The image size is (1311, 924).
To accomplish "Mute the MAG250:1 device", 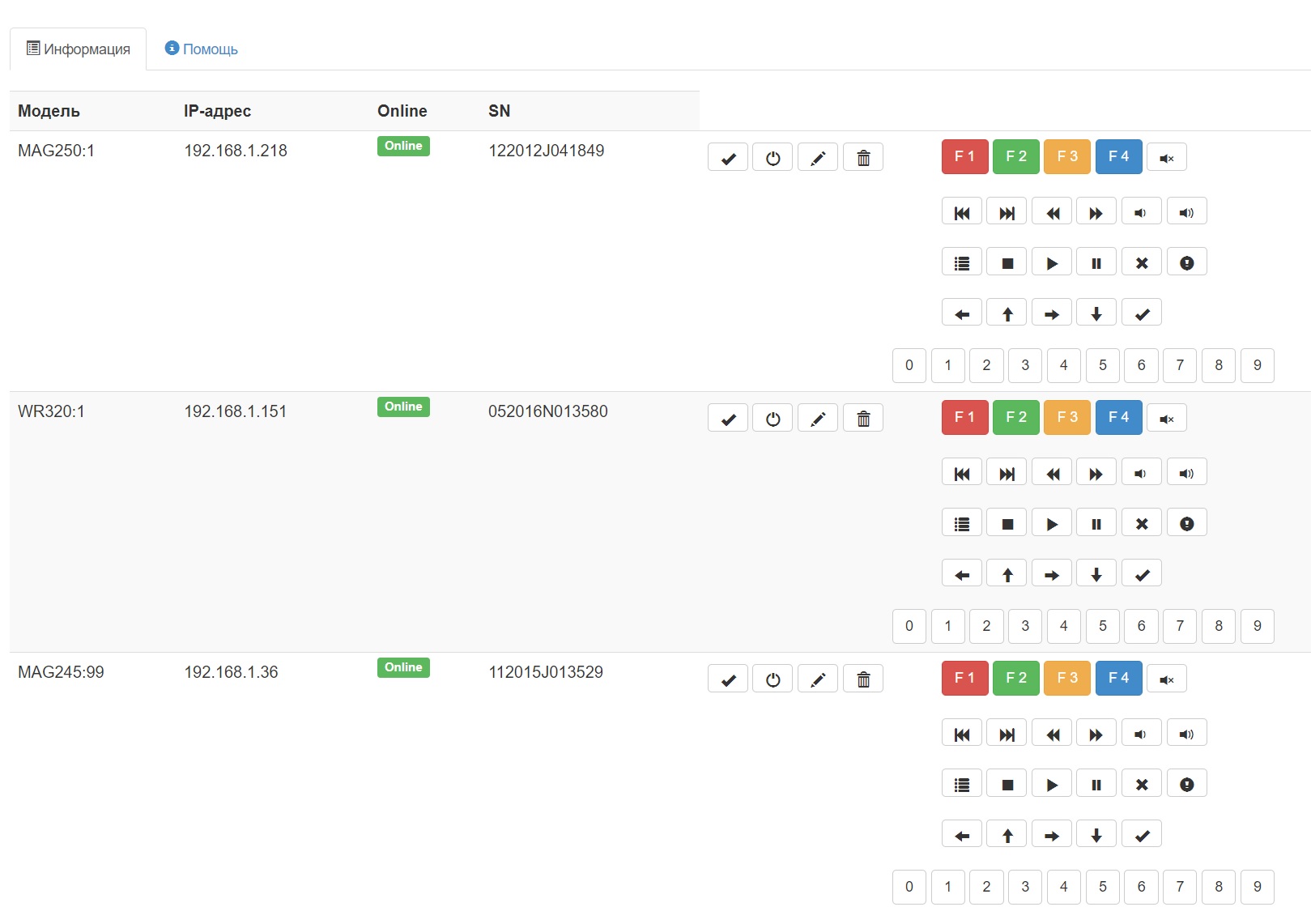I will pos(1167,158).
